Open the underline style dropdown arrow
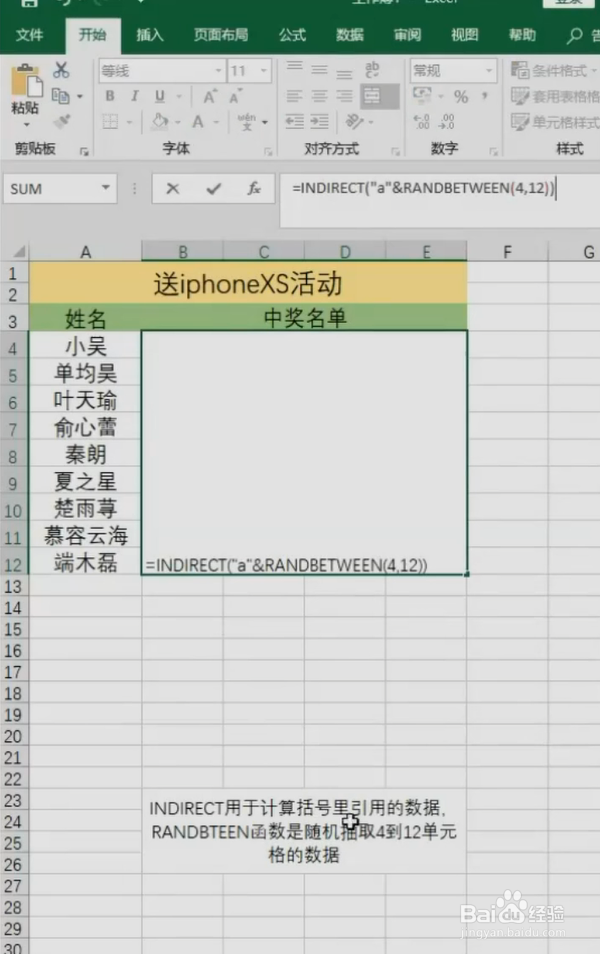Image resolution: width=600 pixels, height=954 pixels. [x=179, y=96]
